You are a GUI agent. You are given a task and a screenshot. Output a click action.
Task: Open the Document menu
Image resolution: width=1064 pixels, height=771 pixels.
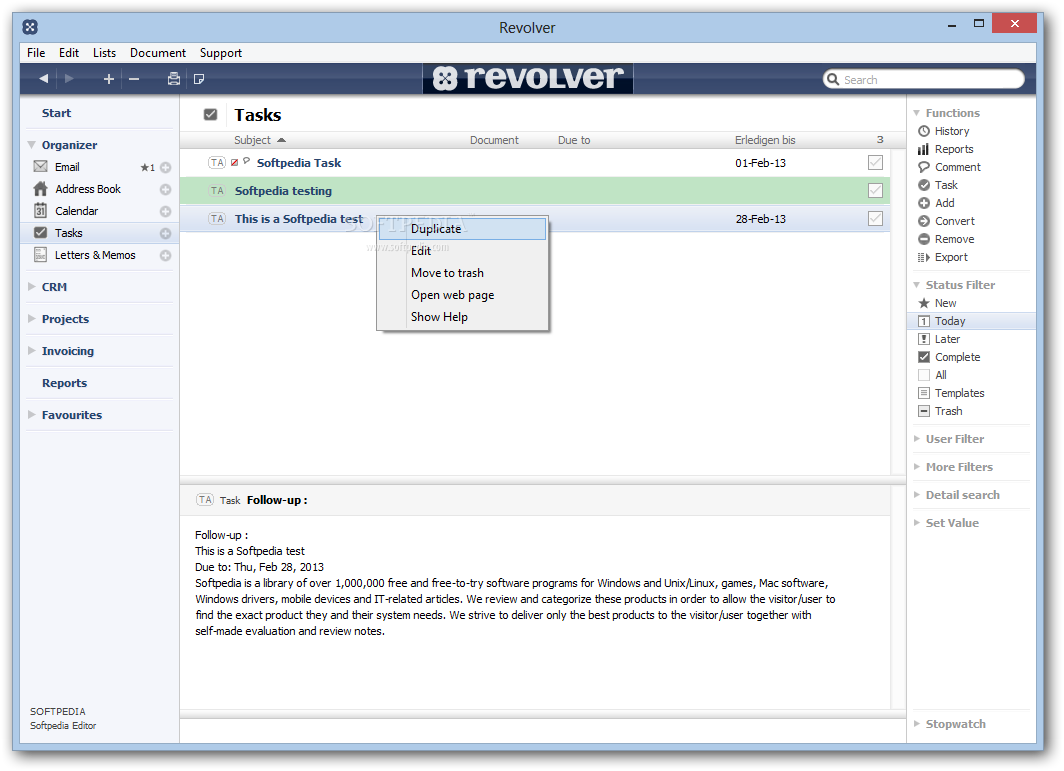tap(157, 53)
